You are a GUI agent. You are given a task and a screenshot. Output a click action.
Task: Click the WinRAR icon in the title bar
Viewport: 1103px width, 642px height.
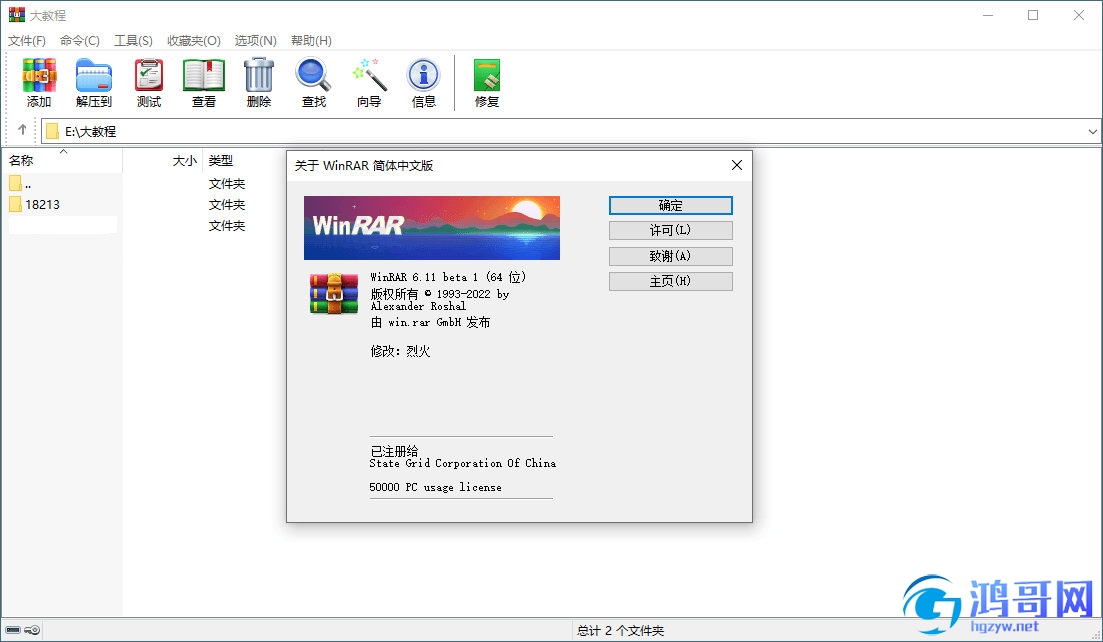[x=16, y=15]
